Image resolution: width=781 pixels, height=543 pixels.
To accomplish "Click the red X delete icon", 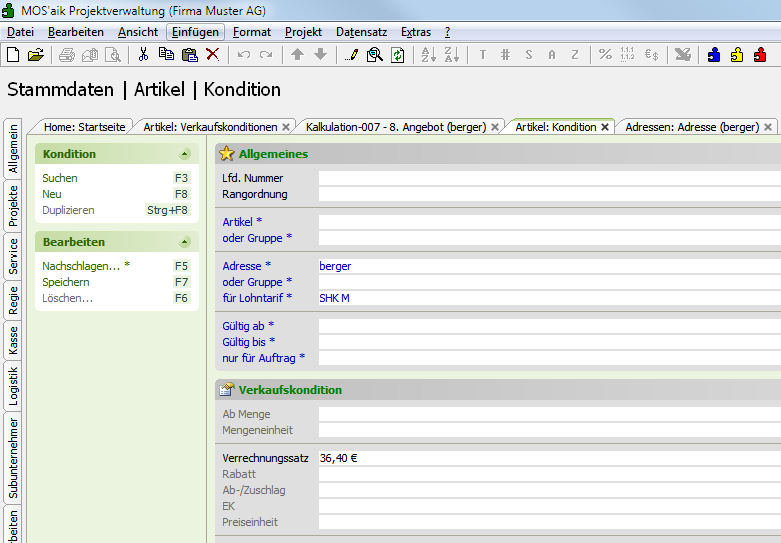I will (212, 54).
